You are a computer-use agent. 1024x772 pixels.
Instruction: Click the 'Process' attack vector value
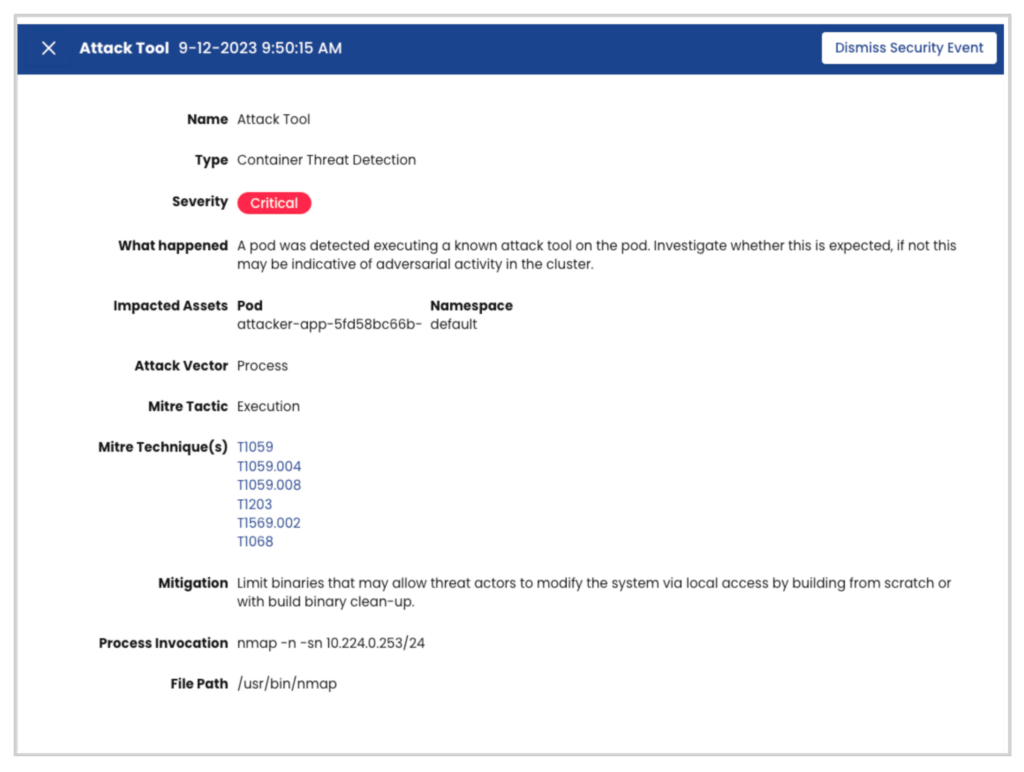(x=262, y=366)
